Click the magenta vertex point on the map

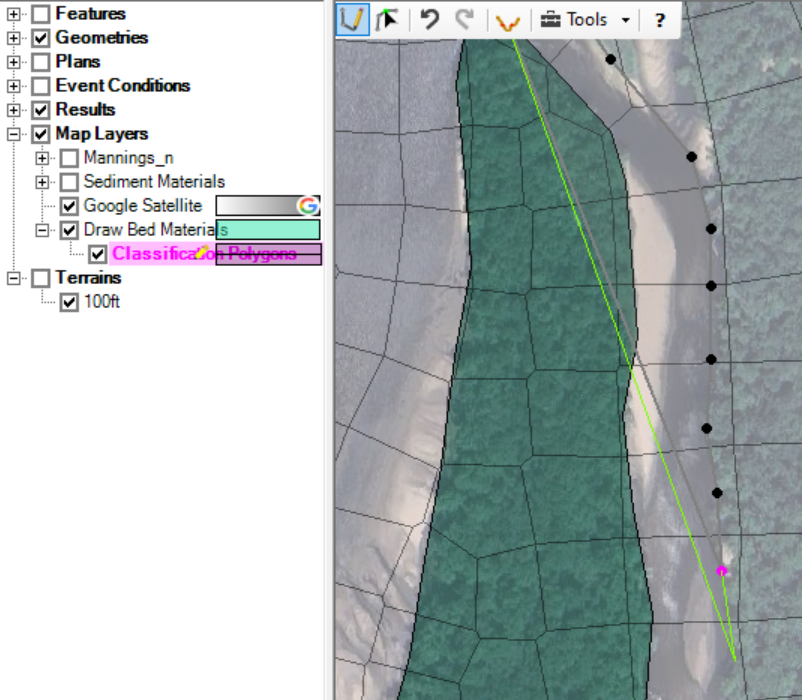pyautogui.click(x=722, y=571)
